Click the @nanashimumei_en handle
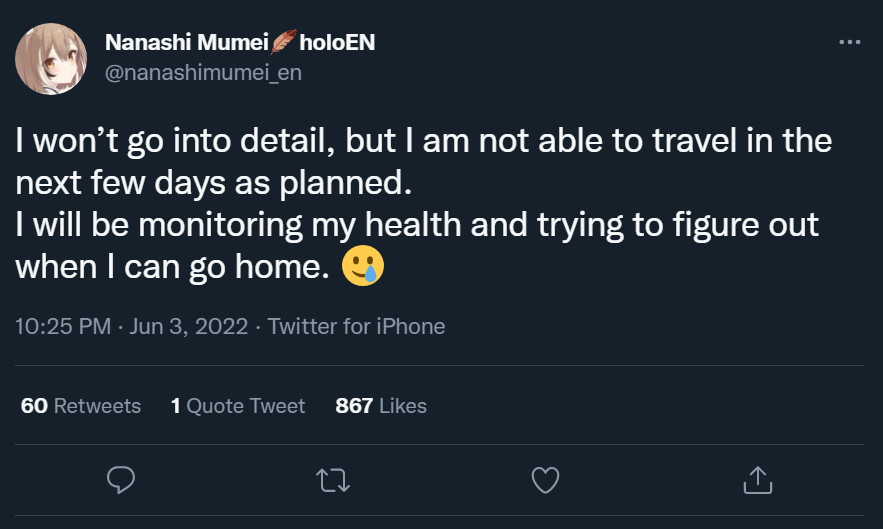 click(203, 73)
